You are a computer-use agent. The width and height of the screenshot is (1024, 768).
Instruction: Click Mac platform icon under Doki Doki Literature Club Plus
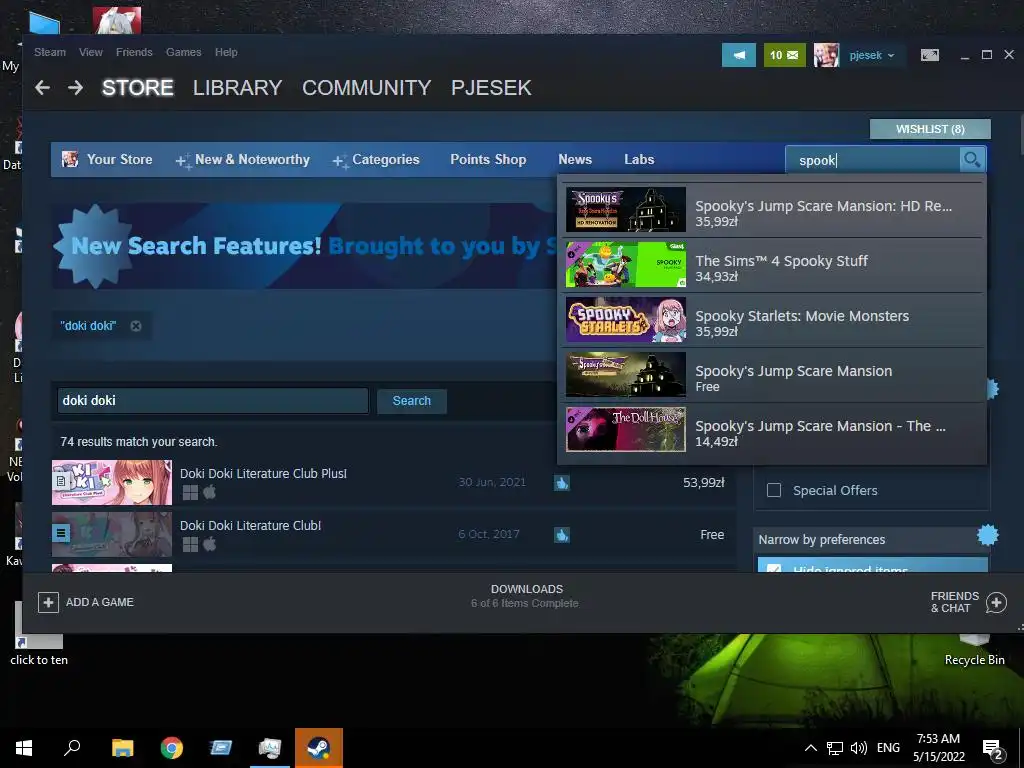210,492
